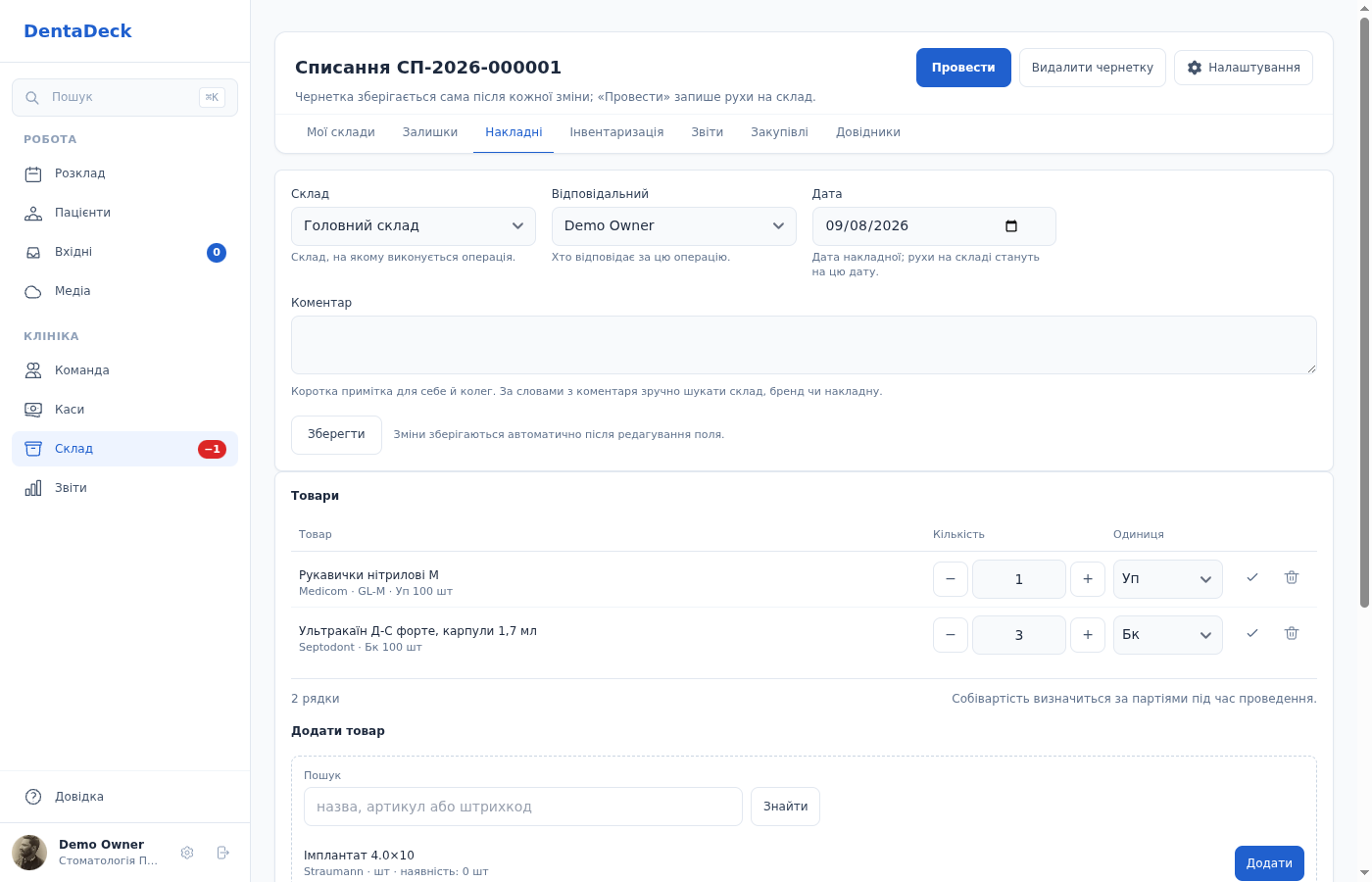Confirm the Ультракаїн Д-С форте row checkmark

(x=1252, y=634)
